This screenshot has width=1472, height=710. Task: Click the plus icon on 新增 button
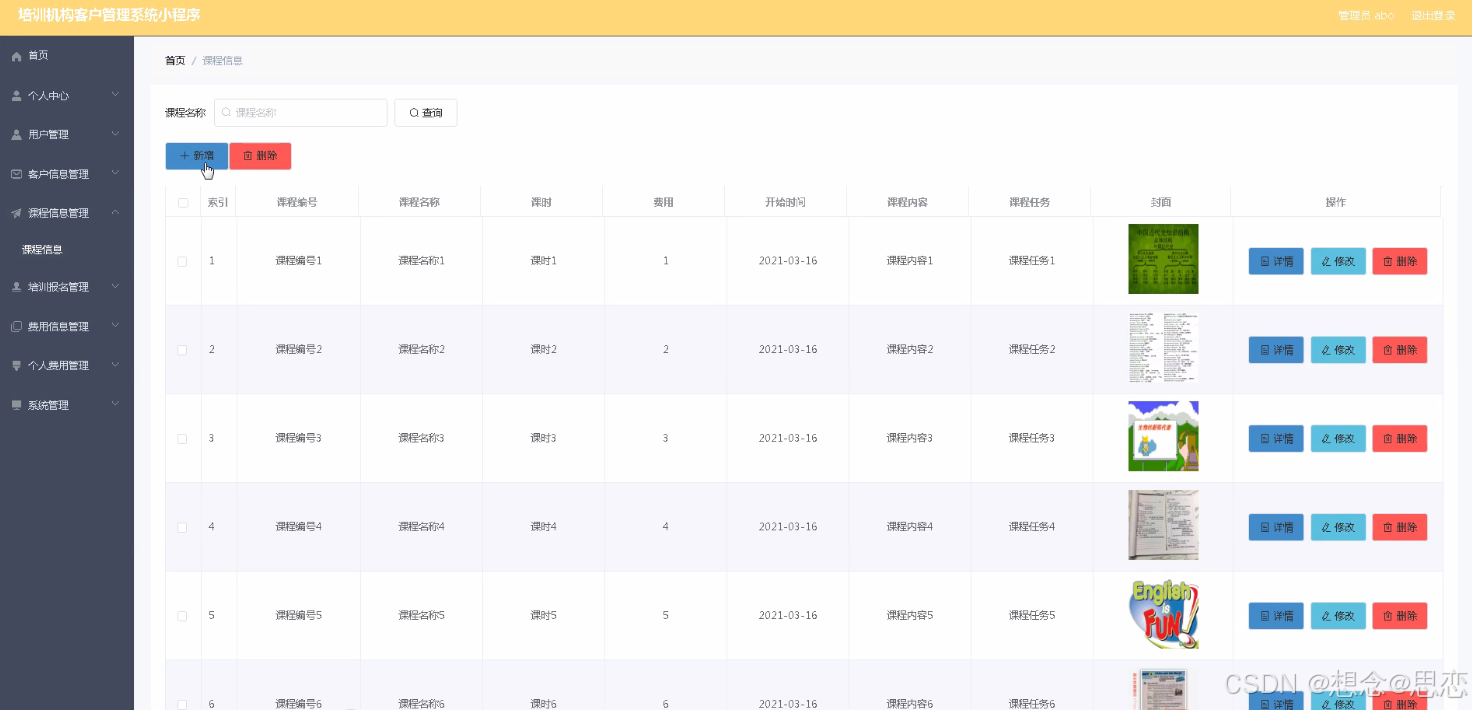pyautogui.click(x=184, y=156)
